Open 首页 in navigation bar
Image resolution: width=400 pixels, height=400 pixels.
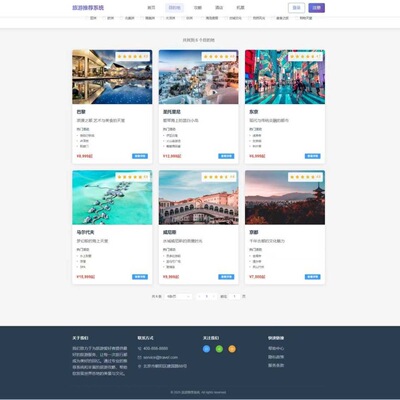point(151,8)
